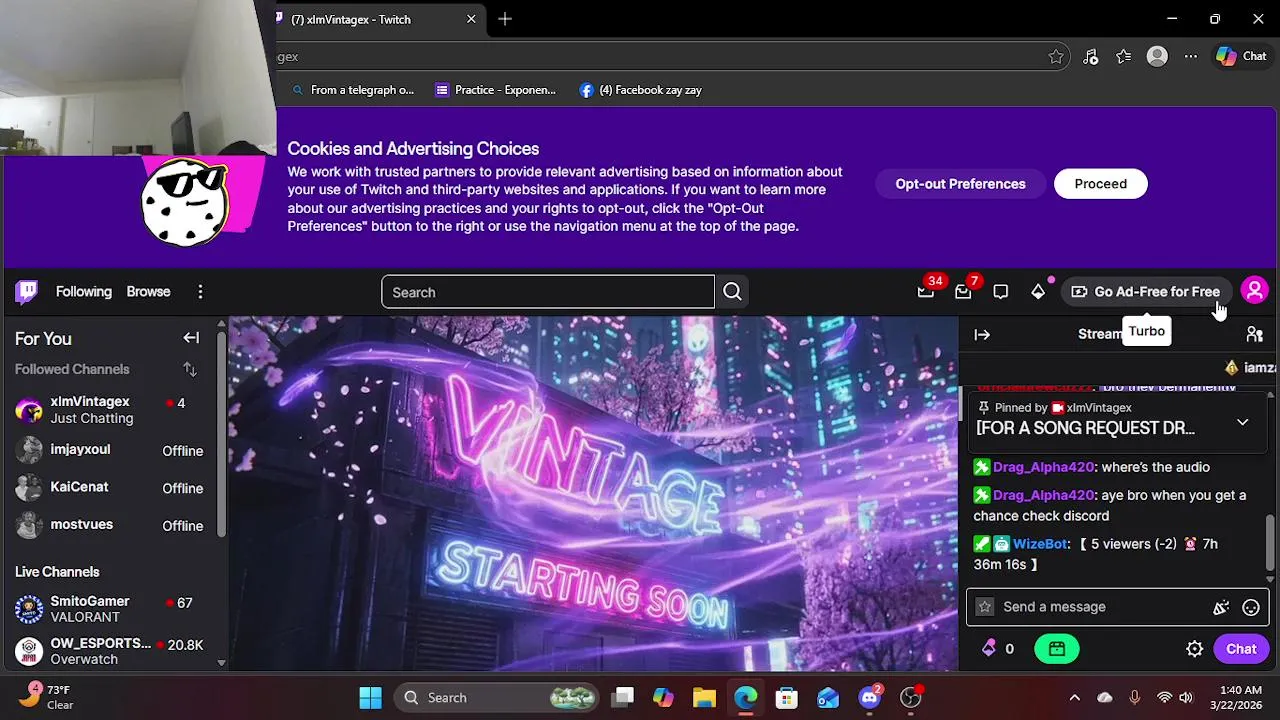
Task: Open notifications inbox with 34 badge
Action: (x=926, y=292)
